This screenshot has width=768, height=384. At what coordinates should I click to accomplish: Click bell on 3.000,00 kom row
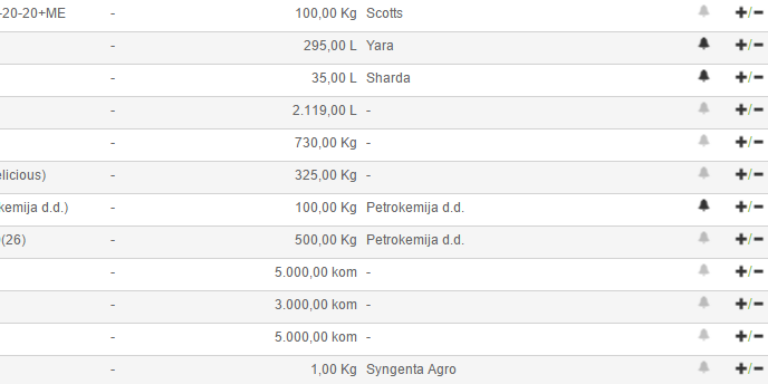point(703,302)
